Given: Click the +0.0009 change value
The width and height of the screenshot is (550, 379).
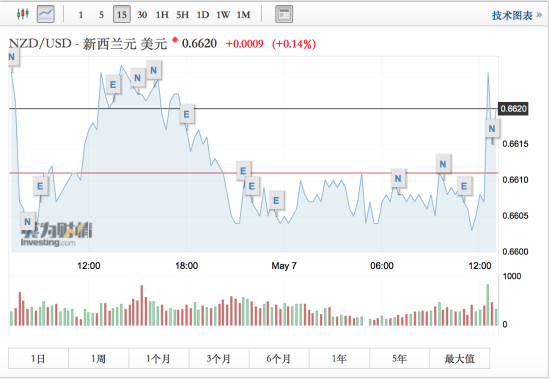Looking at the screenshot, I should coord(244,44).
